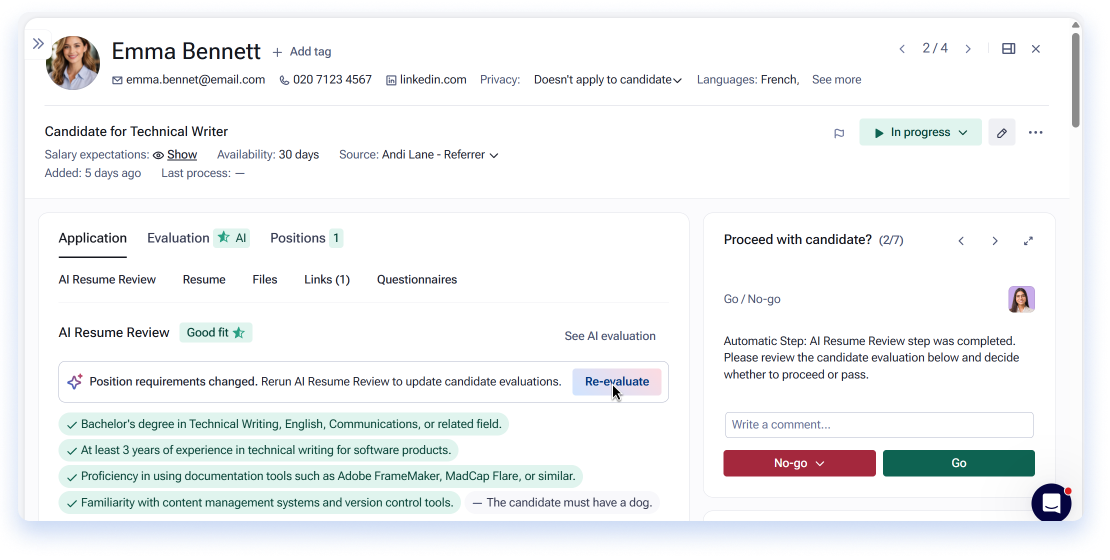
Task: Click the AI sparkle icon in notice banner
Action: pyautogui.click(x=74, y=382)
